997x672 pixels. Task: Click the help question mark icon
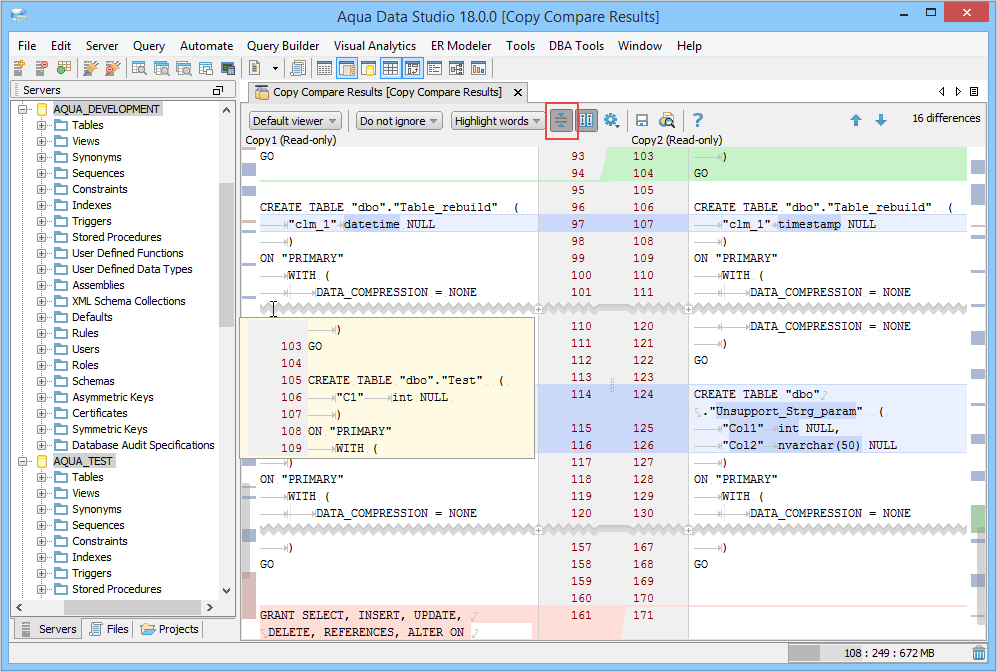[x=698, y=120]
